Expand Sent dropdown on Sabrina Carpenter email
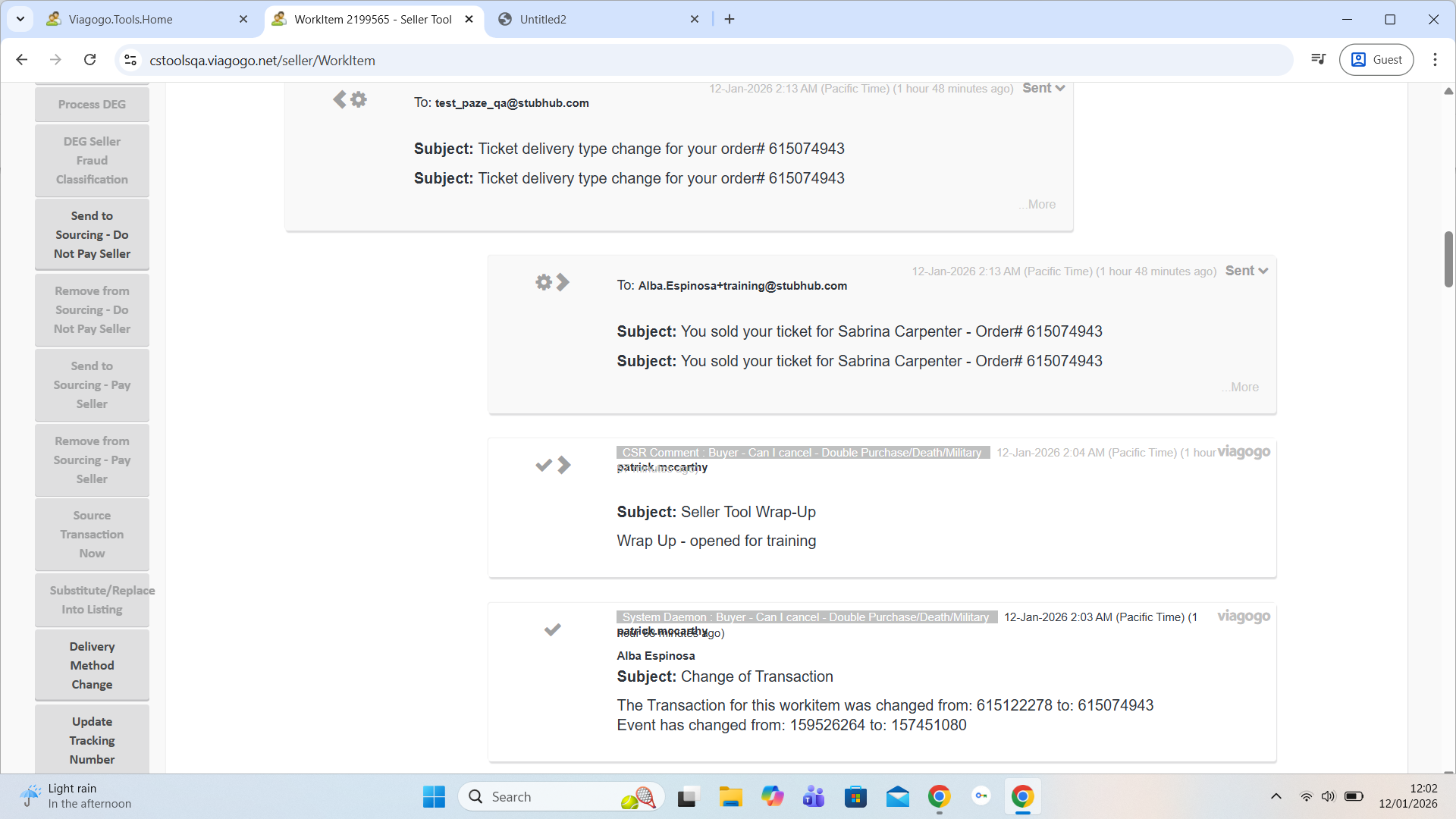 pos(1246,271)
